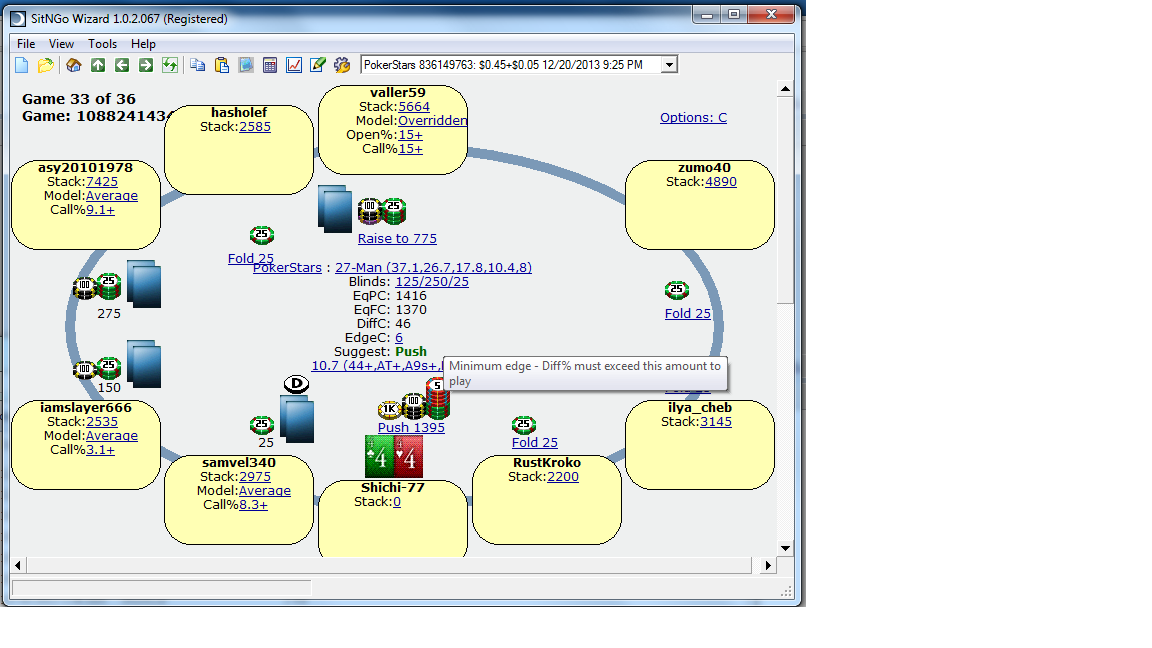Click the vertical scrollbar down arrow
The image size is (1152, 648).
click(x=785, y=548)
